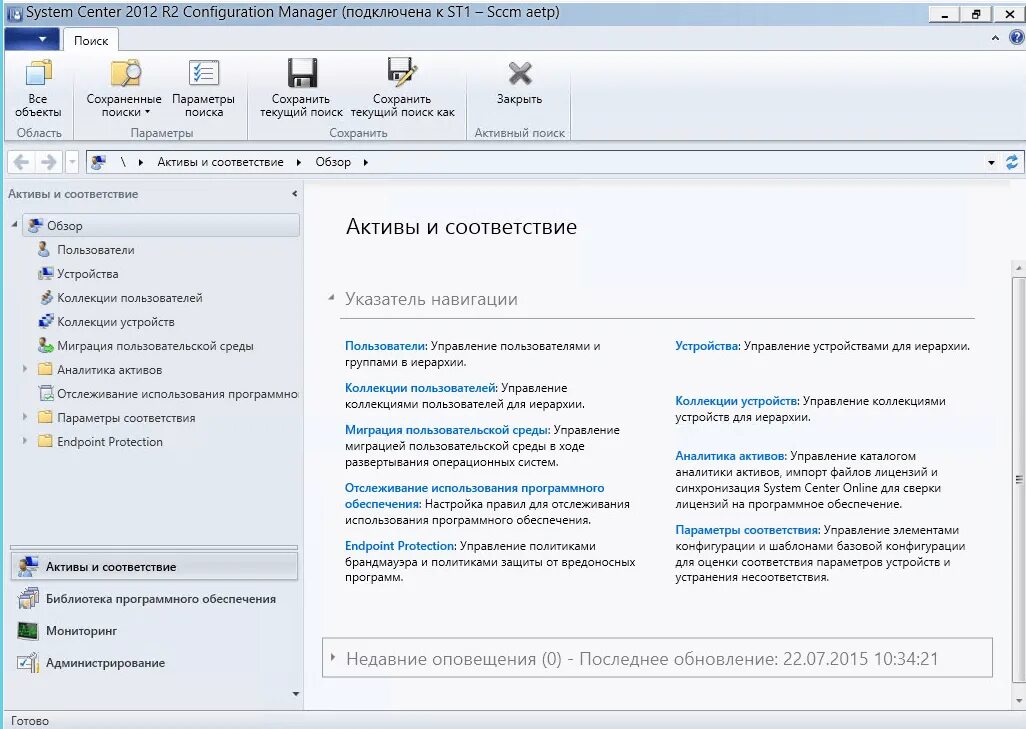Image resolution: width=1026 pixels, height=729 pixels.
Task: Open the Мониторинг workspace
Action: (154, 631)
